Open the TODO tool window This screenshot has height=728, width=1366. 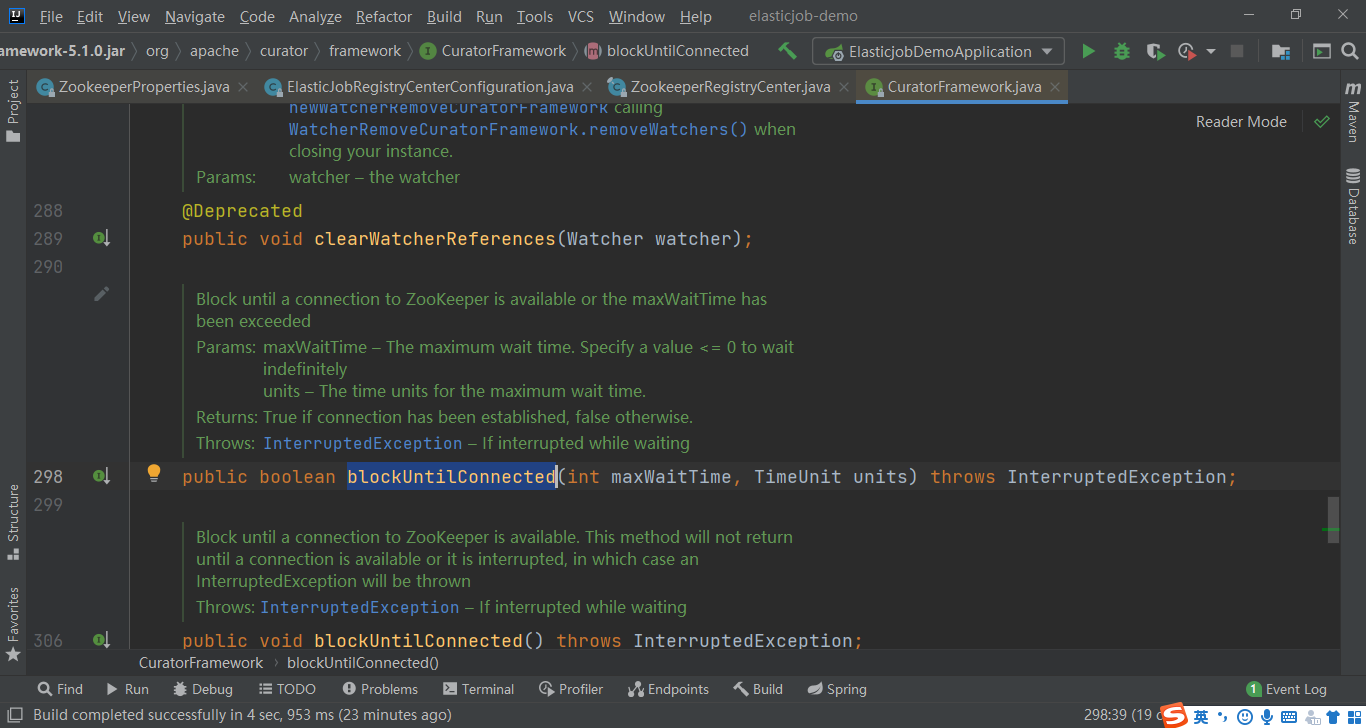pyautogui.click(x=288, y=689)
